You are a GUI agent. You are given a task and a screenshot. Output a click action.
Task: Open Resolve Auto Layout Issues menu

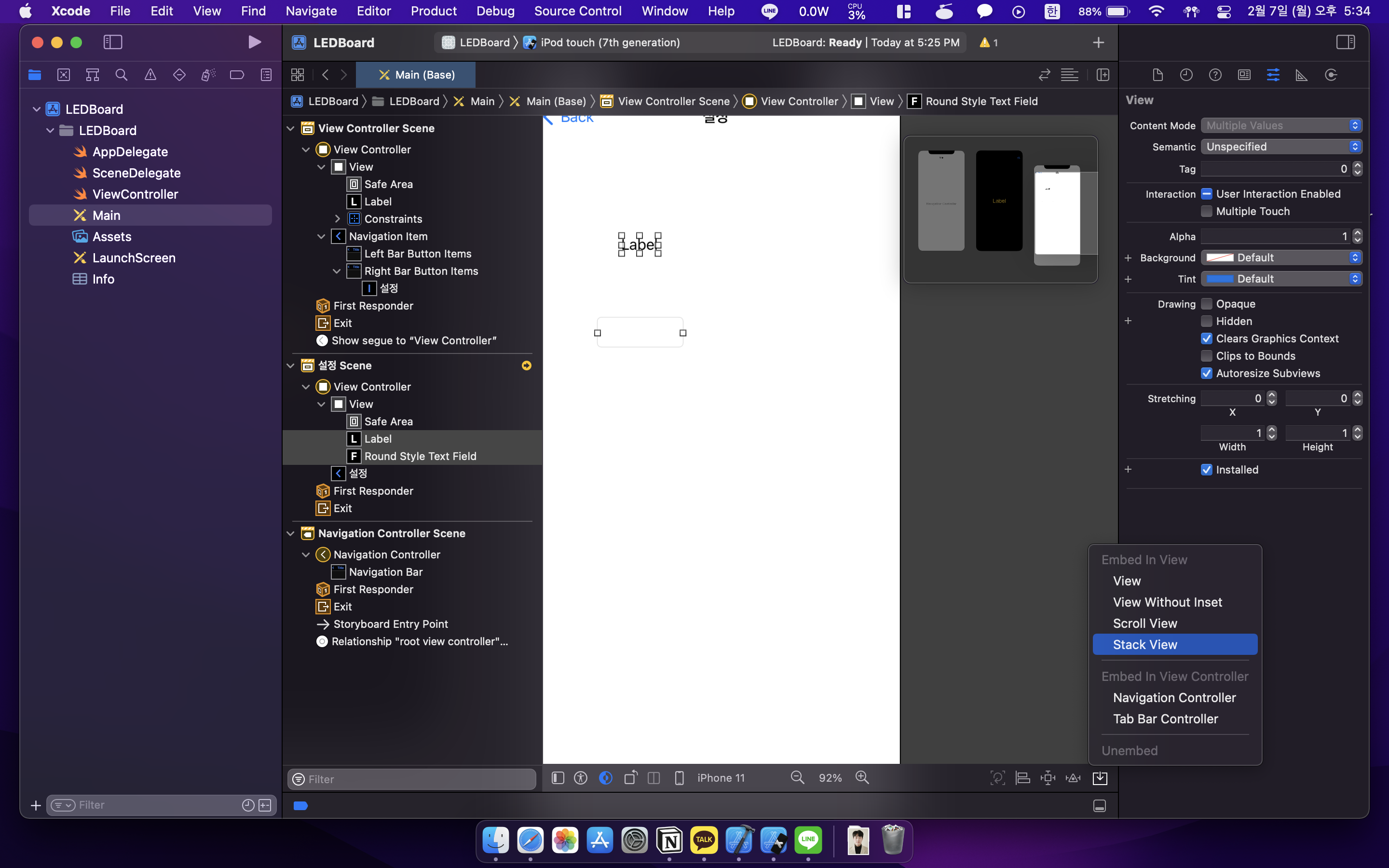tap(1073, 778)
